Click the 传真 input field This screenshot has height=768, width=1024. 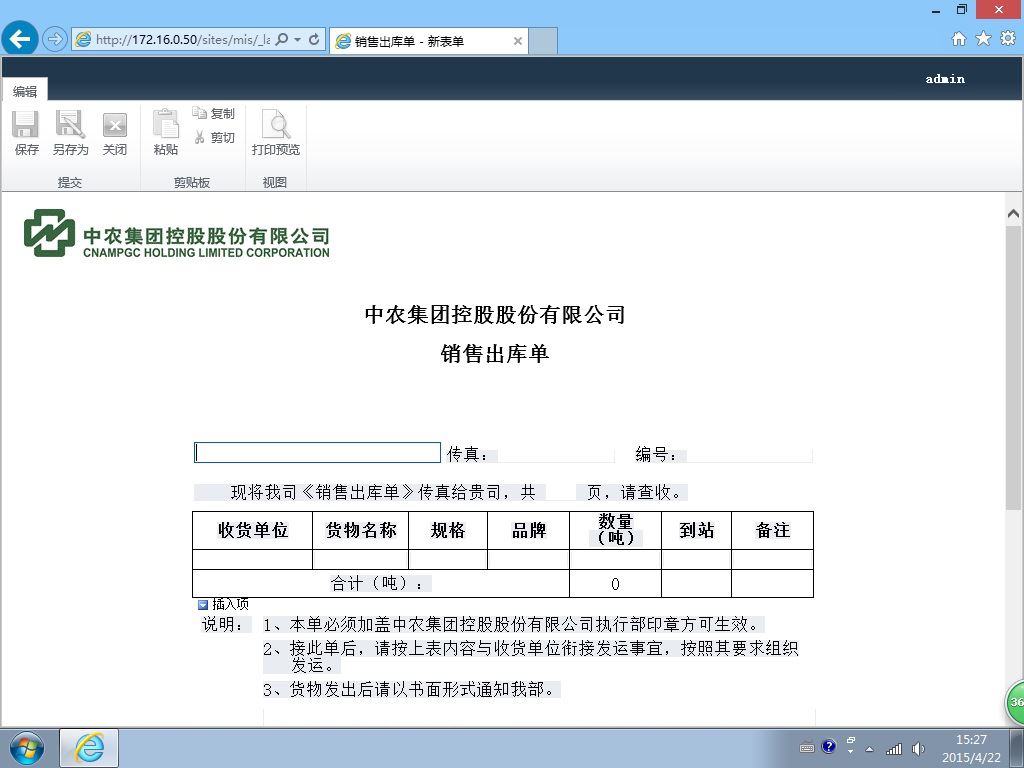pyautogui.click(x=555, y=454)
